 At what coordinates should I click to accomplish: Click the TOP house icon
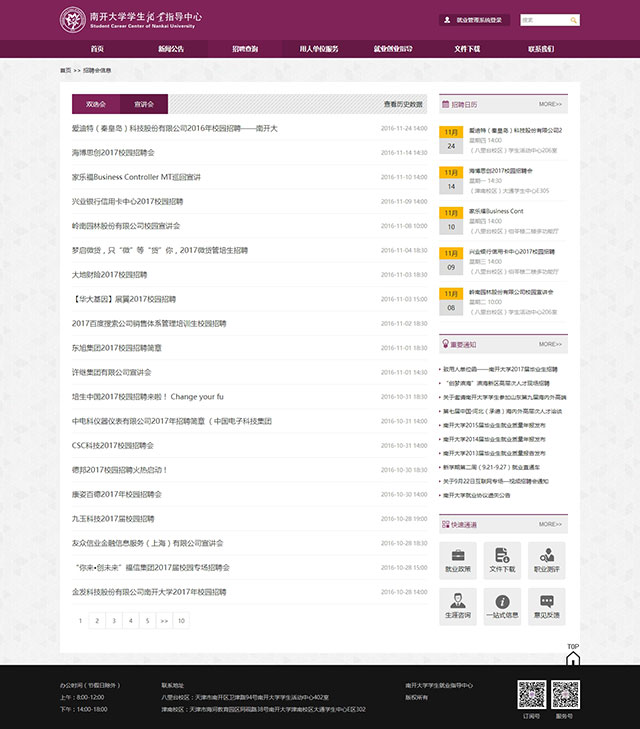coord(573,654)
